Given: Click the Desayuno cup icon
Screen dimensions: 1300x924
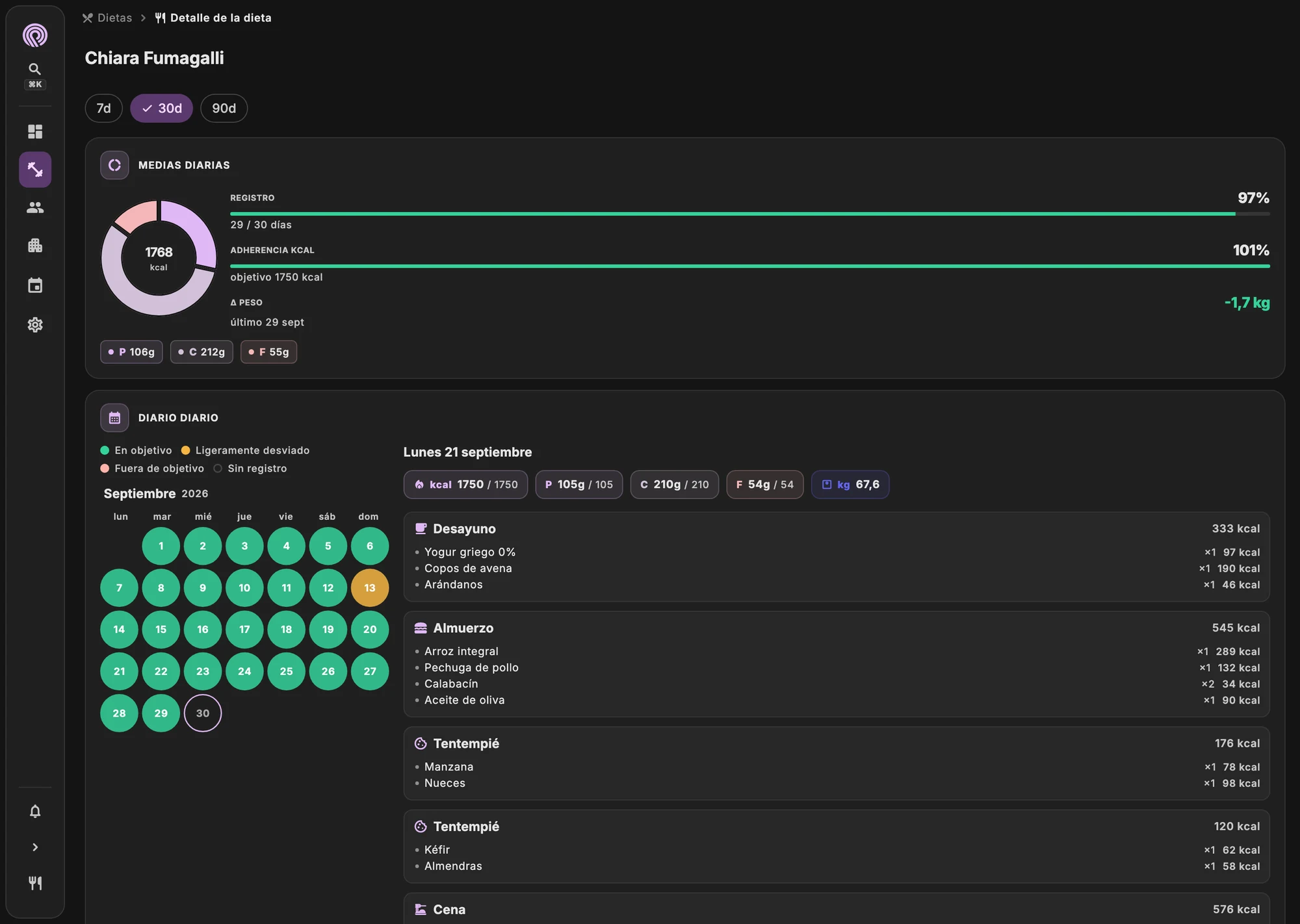Looking at the screenshot, I should [421, 528].
